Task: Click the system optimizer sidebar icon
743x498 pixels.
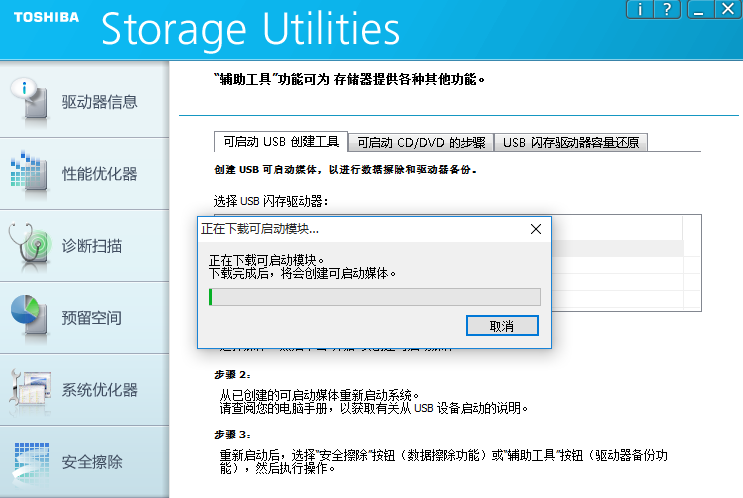Action: (28, 389)
